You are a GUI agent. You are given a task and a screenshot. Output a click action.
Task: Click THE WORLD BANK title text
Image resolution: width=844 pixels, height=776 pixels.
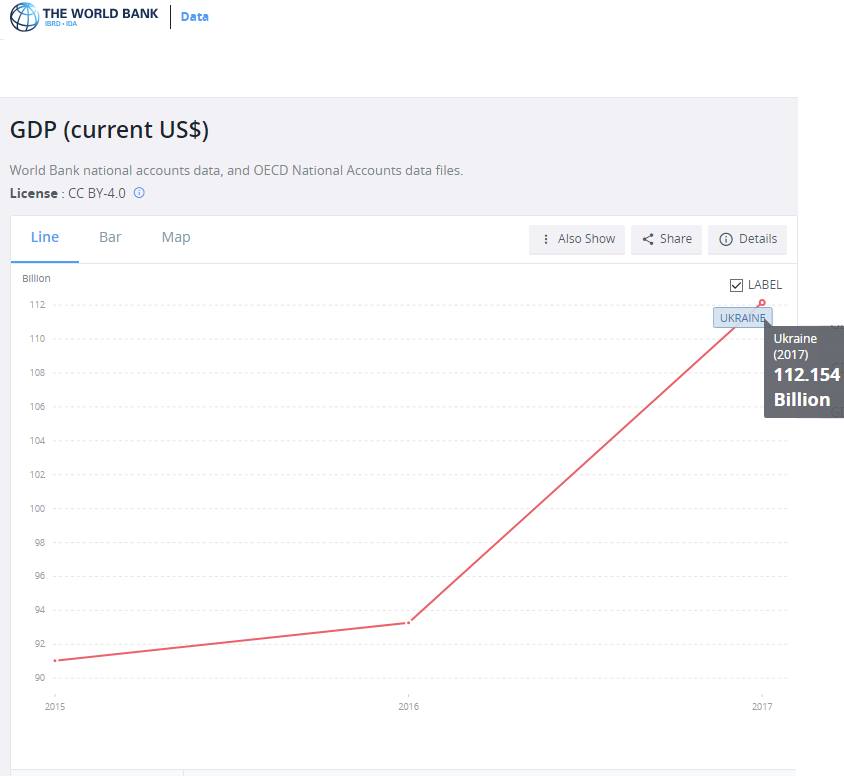100,13
